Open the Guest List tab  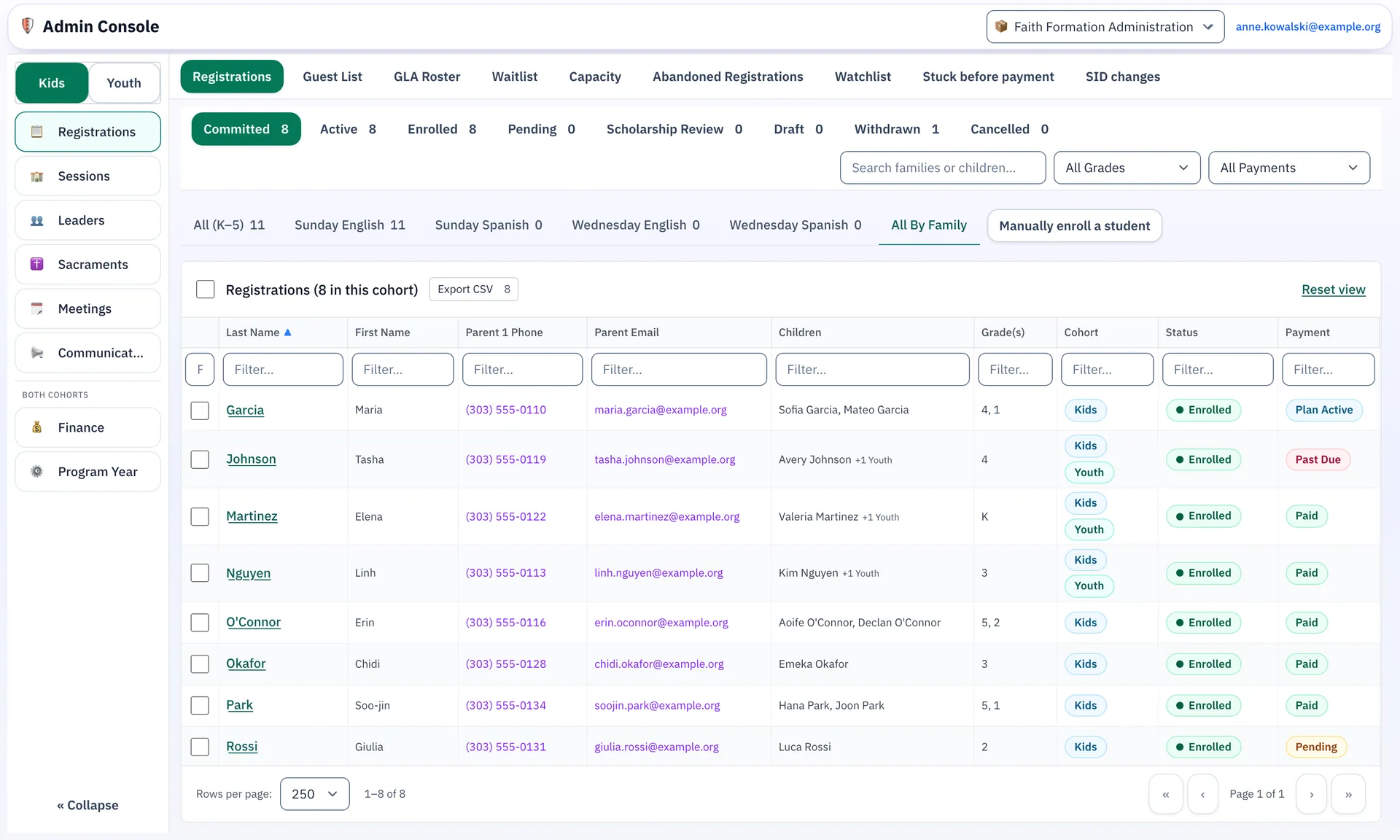(332, 77)
